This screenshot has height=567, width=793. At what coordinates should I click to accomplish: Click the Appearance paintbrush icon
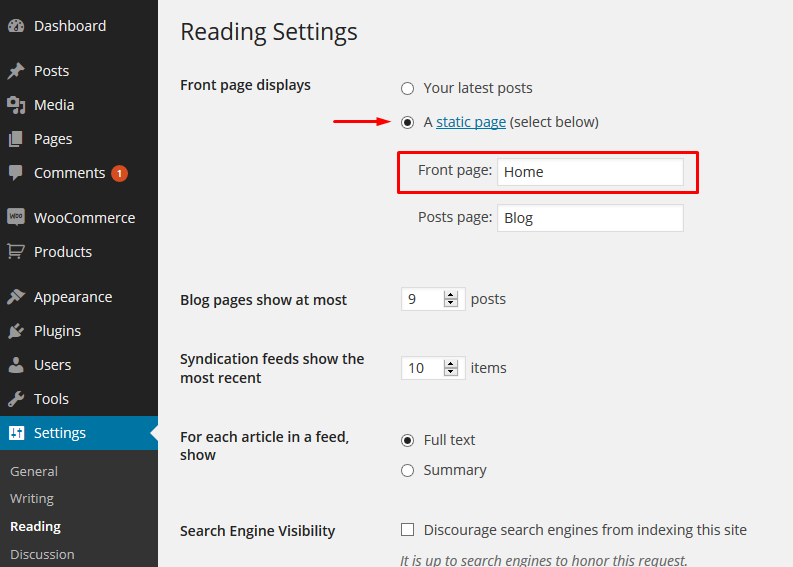pos(16,297)
